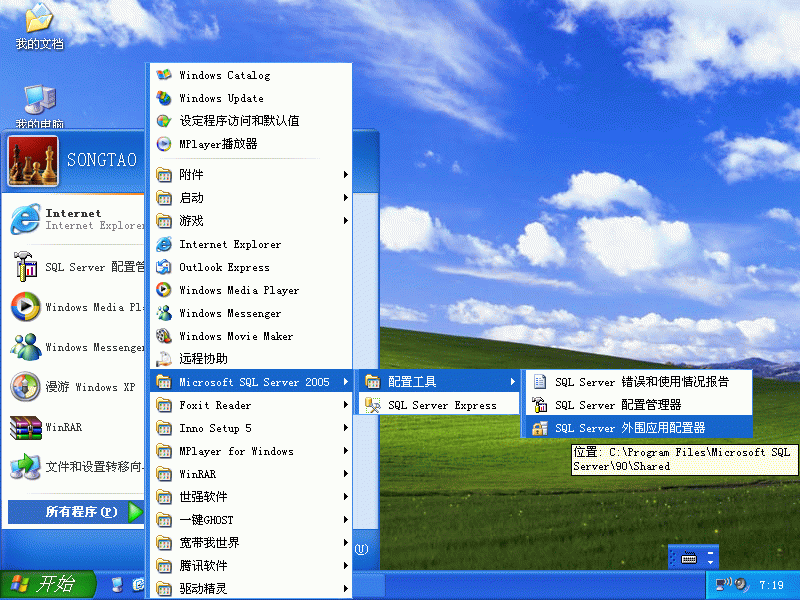The height and width of the screenshot is (600, 800).
Task: Open the 驱动精灵 program folder
Action: click(251, 588)
